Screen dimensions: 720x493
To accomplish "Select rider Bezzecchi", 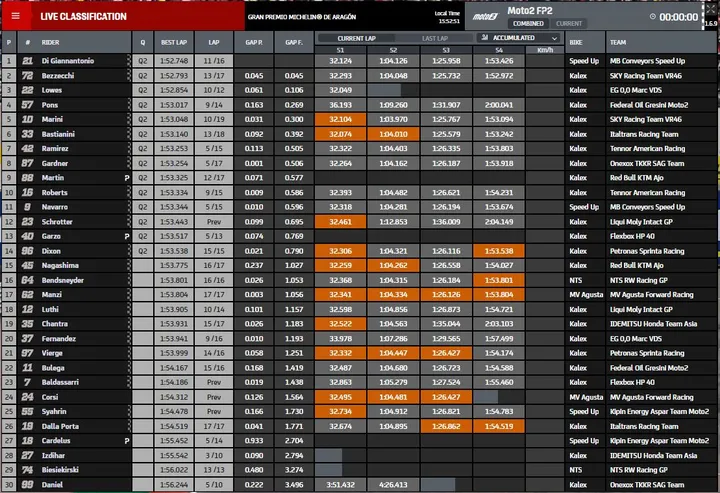I will click(58, 75).
